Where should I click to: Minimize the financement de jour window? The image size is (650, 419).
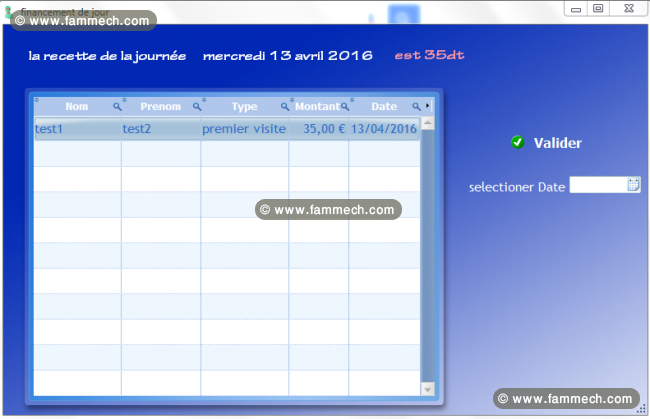point(576,9)
